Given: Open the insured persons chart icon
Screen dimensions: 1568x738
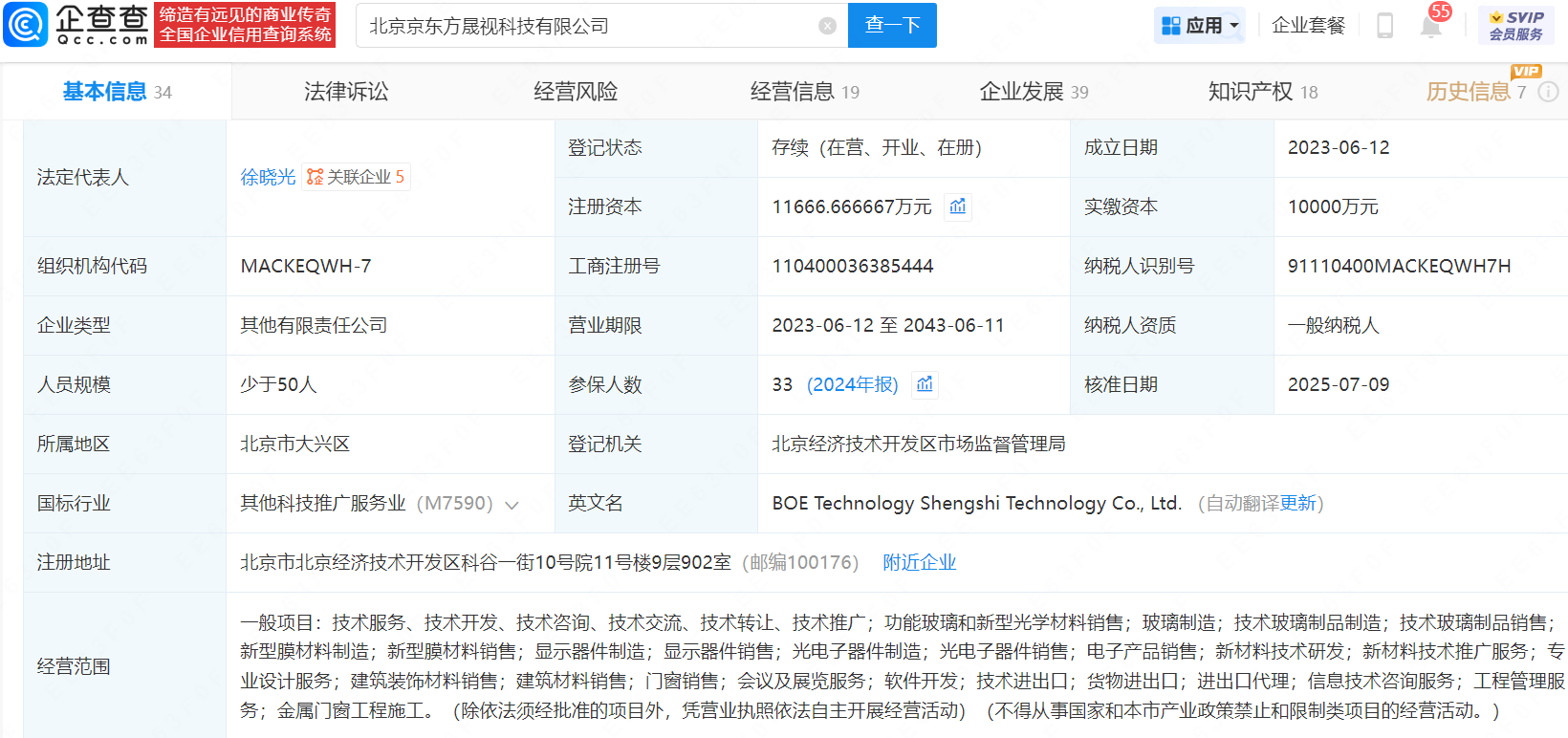Looking at the screenshot, I should coord(925,384).
